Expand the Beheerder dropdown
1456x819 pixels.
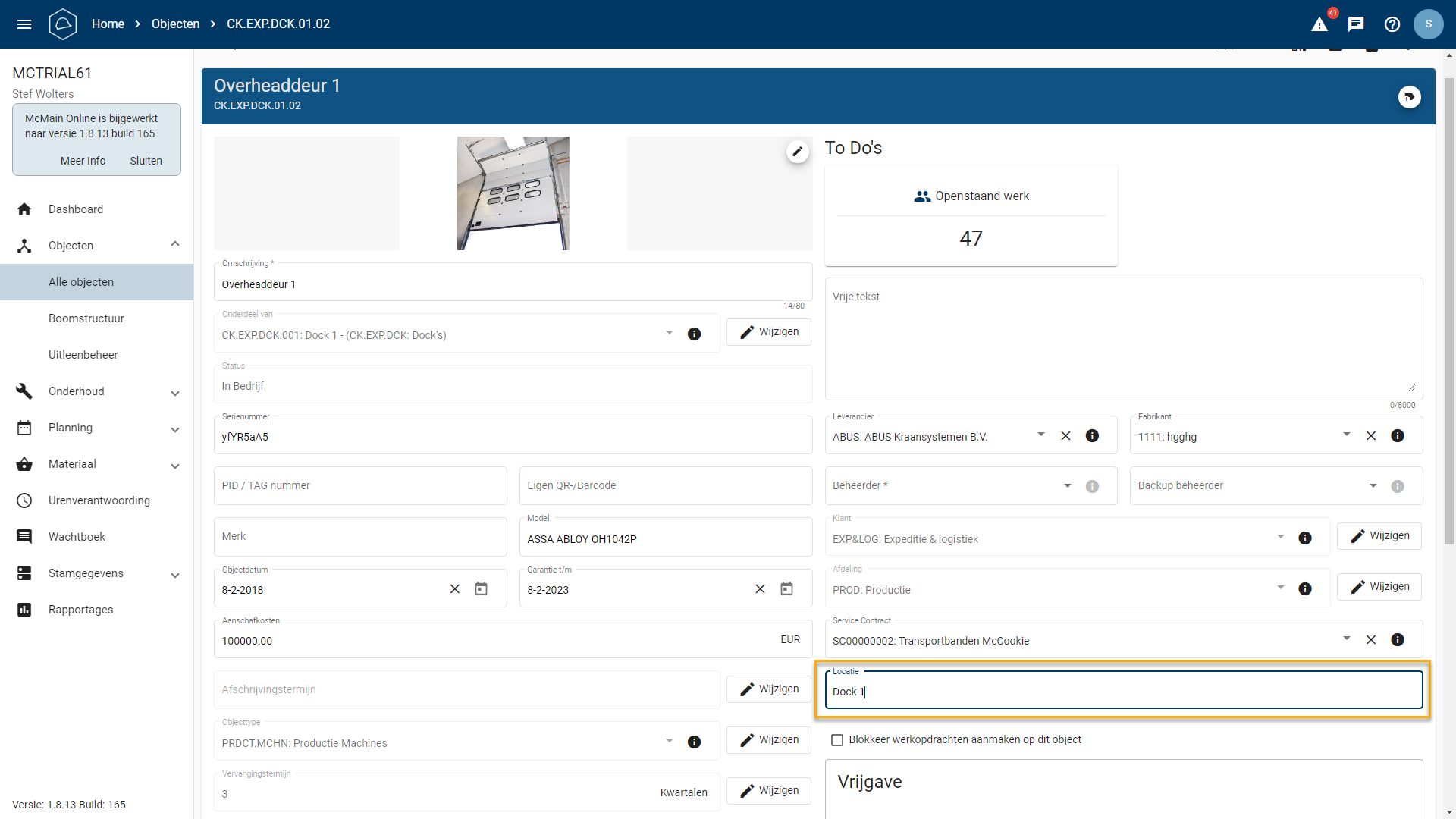(1067, 486)
